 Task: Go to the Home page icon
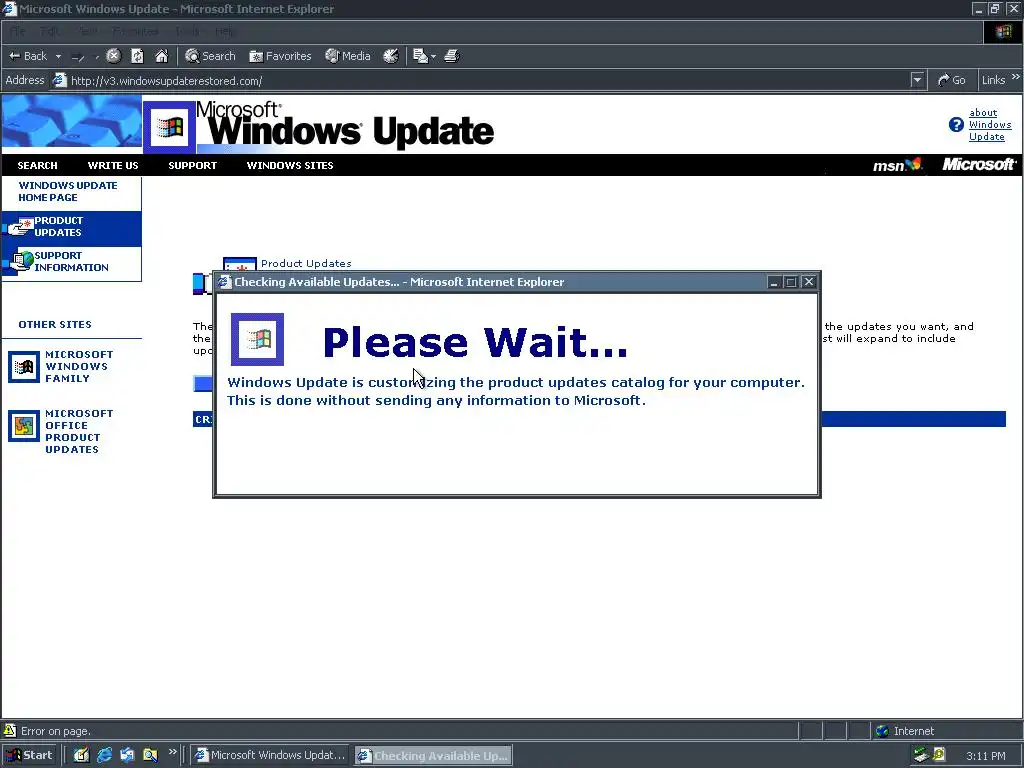point(161,56)
